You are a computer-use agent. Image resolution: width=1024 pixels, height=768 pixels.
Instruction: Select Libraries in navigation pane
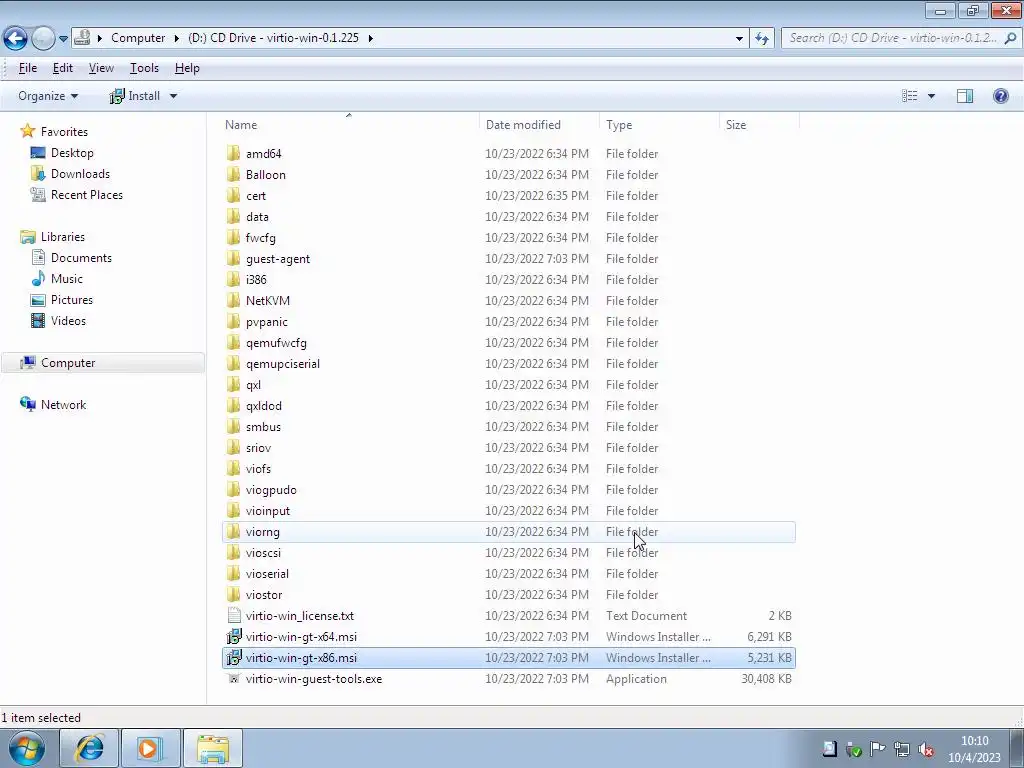[63, 237]
